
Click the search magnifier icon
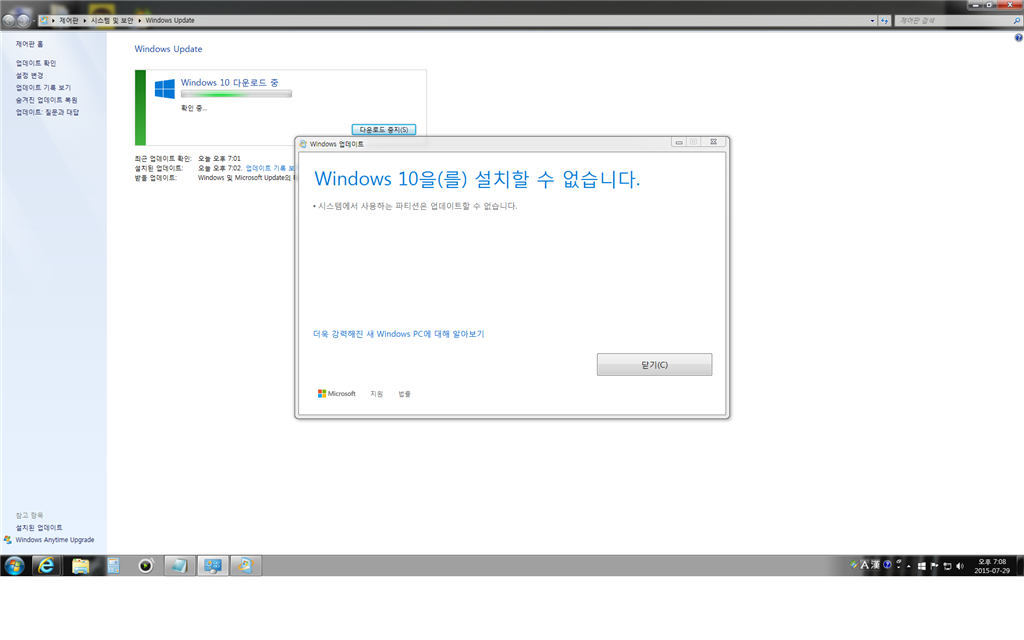coord(1016,21)
